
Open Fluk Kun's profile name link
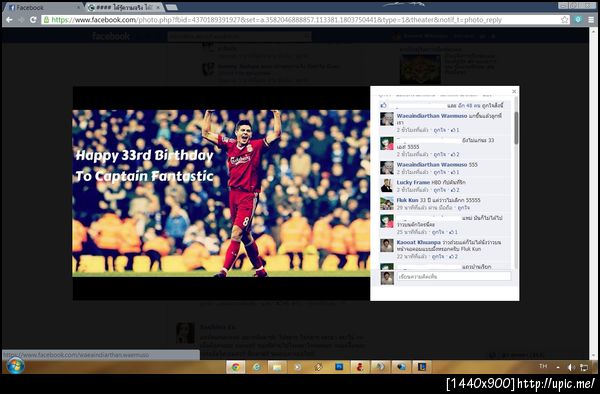(407, 200)
